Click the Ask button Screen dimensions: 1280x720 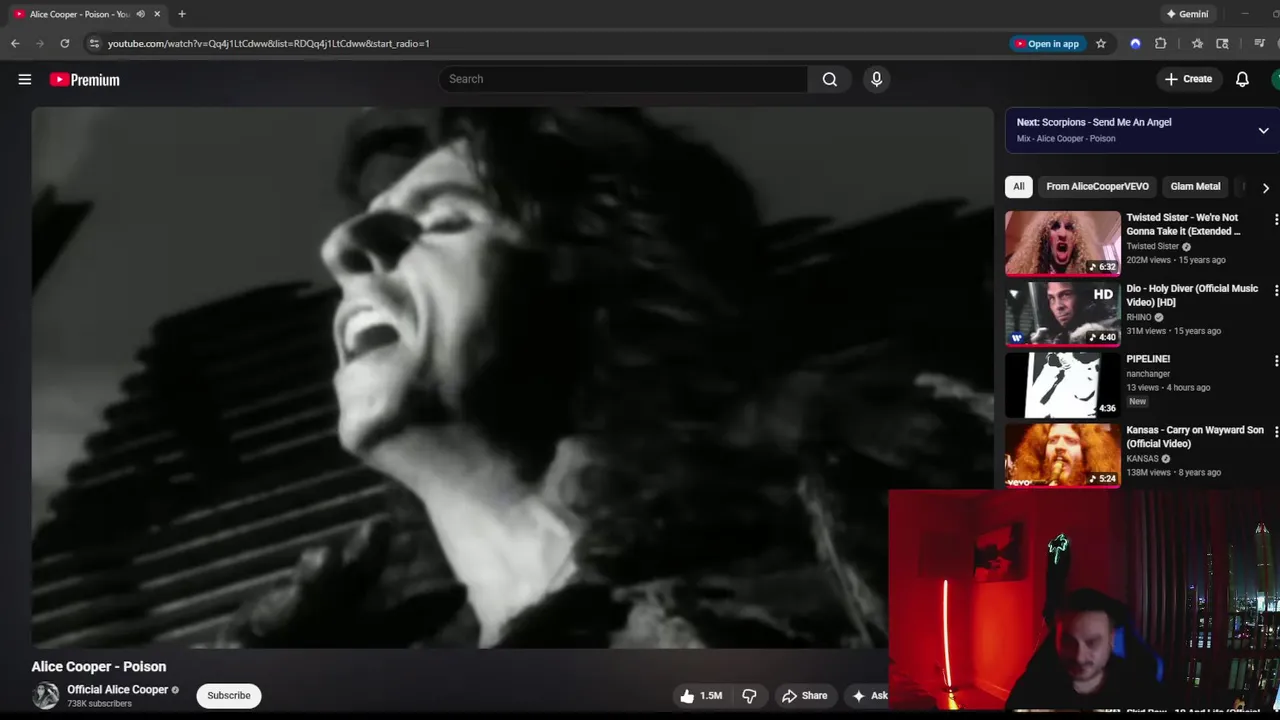[x=868, y=696]
